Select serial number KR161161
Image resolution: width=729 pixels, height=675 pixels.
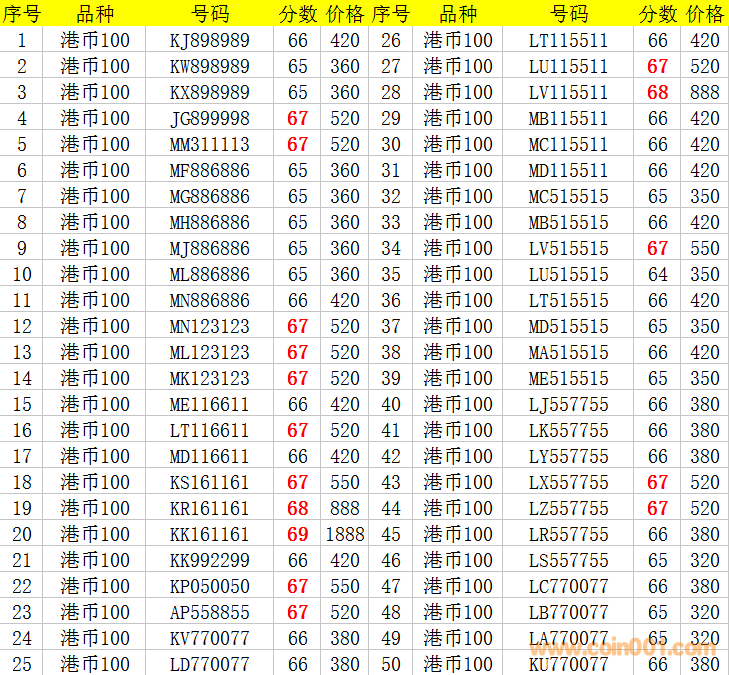tap(209, 509)
